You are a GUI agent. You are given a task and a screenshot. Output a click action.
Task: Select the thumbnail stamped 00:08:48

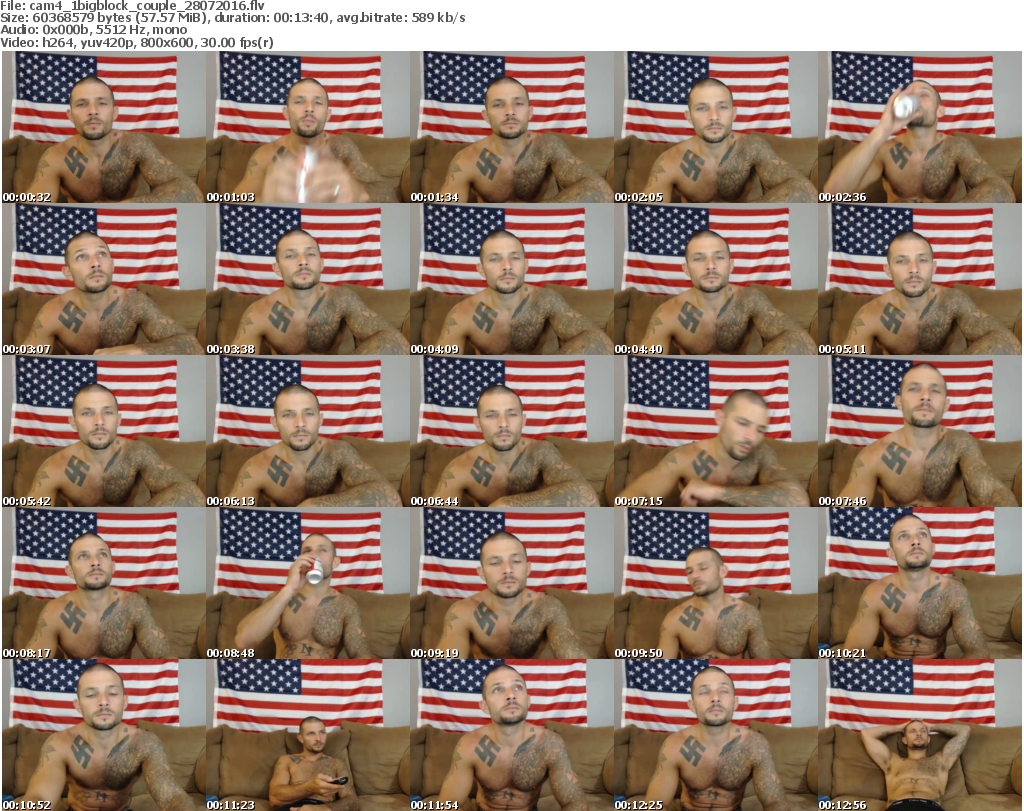(308, 583)
